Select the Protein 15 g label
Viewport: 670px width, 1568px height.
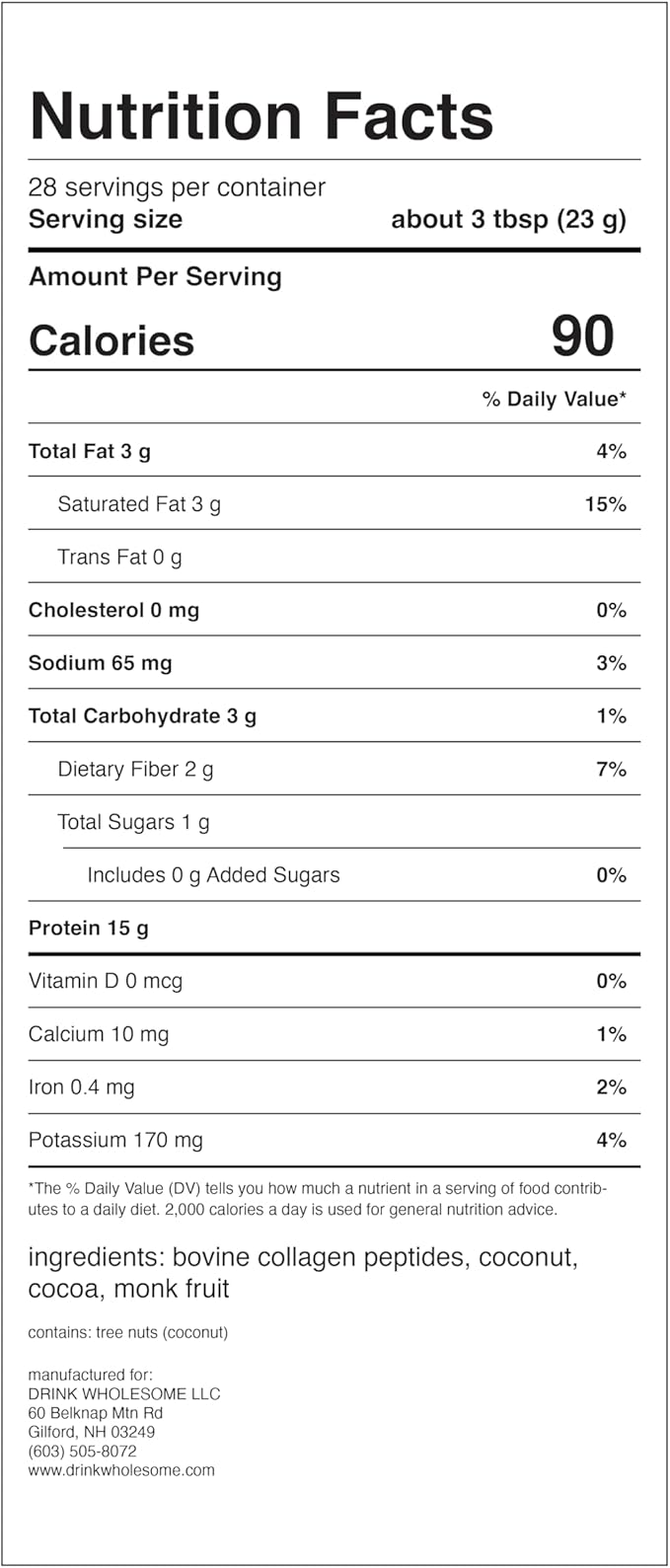tap(89, 929)
